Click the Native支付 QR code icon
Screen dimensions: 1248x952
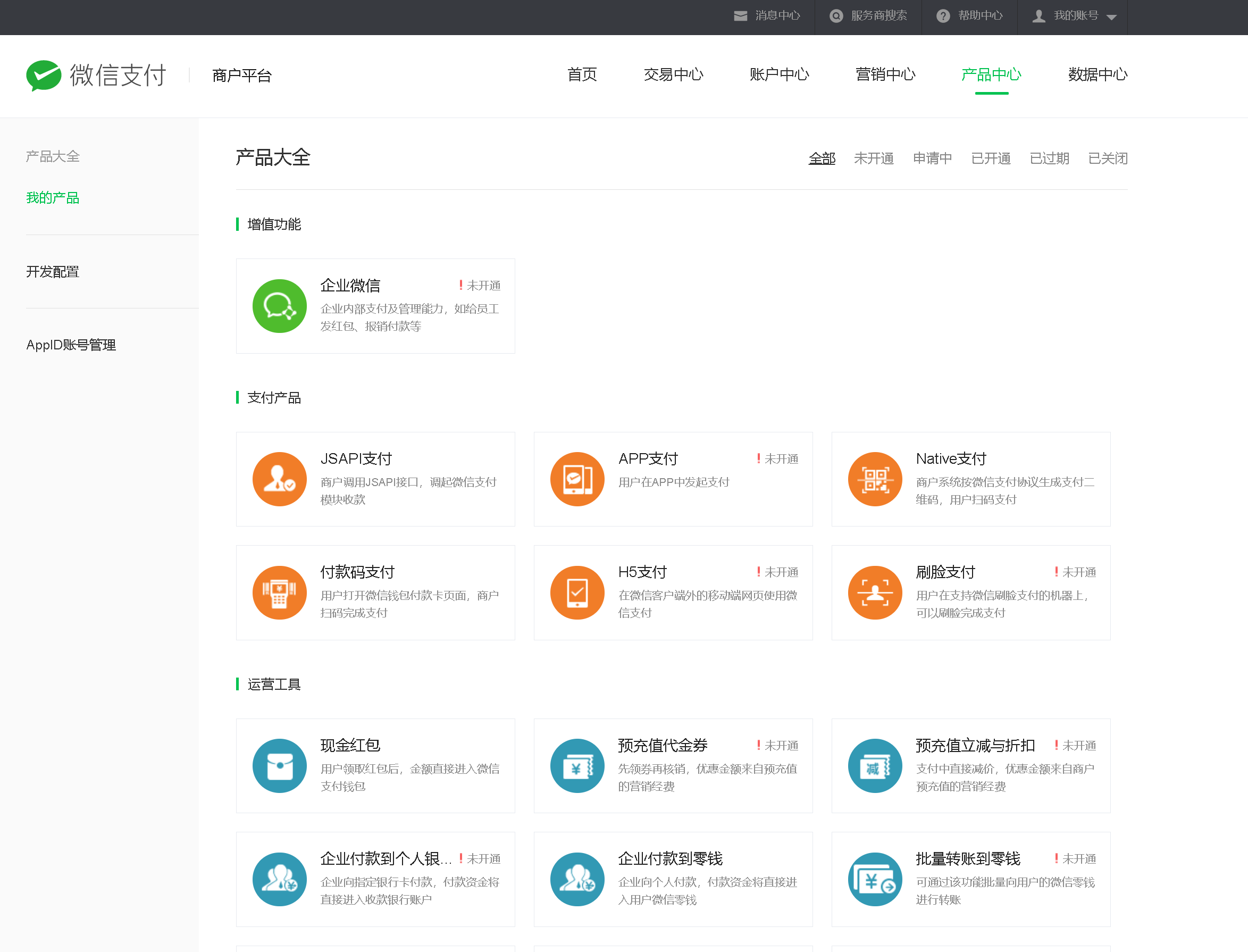click(x=875, y=479)
